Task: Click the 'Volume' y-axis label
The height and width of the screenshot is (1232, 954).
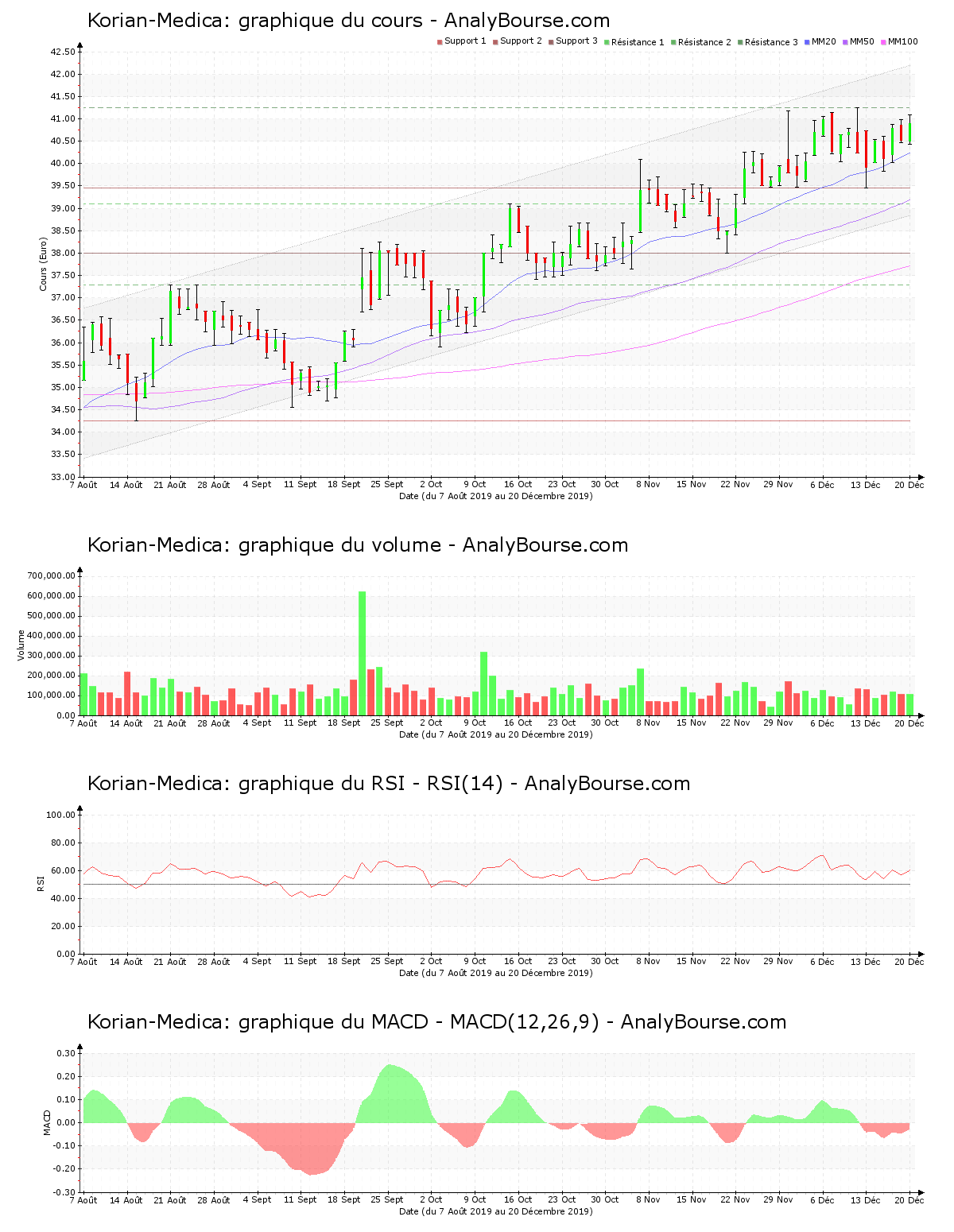Action: [x=21, y=645]
